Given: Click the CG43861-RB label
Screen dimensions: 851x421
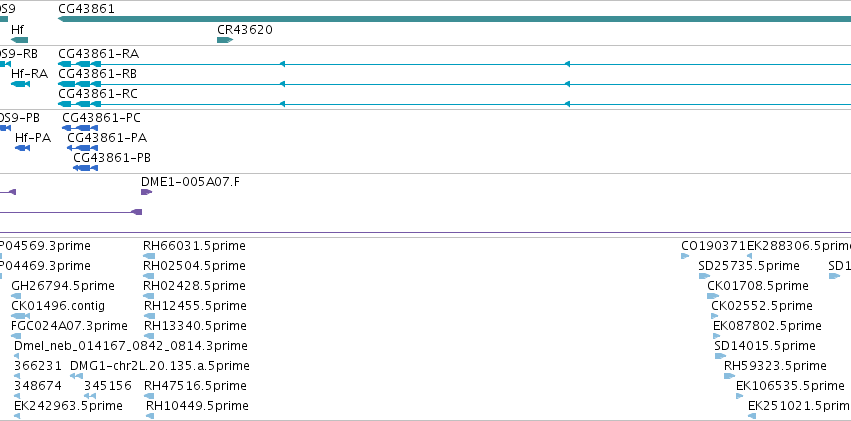Looking at the screenshot, I should 97,74.
